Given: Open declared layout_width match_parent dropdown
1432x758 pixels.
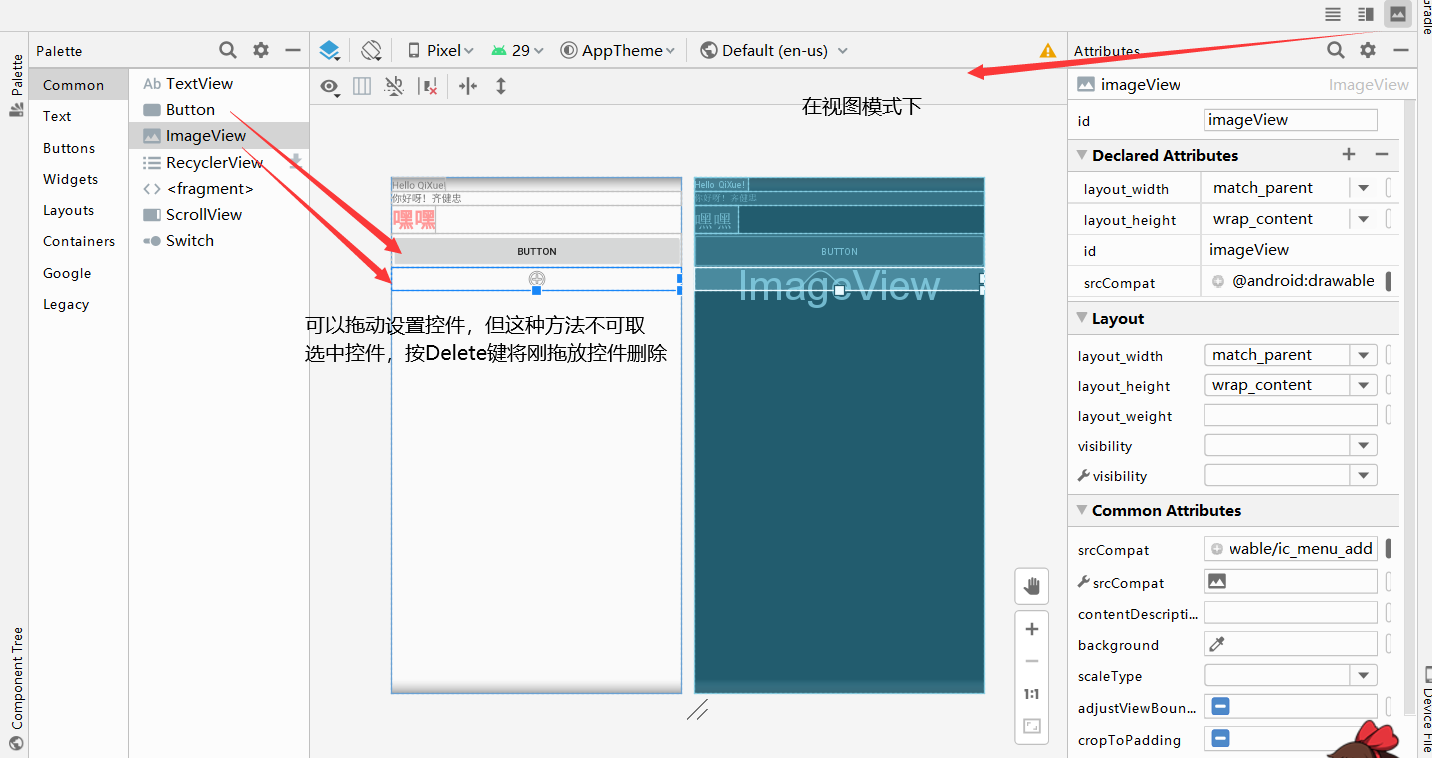Looking at the screenshot, I should pos(1363,188).
